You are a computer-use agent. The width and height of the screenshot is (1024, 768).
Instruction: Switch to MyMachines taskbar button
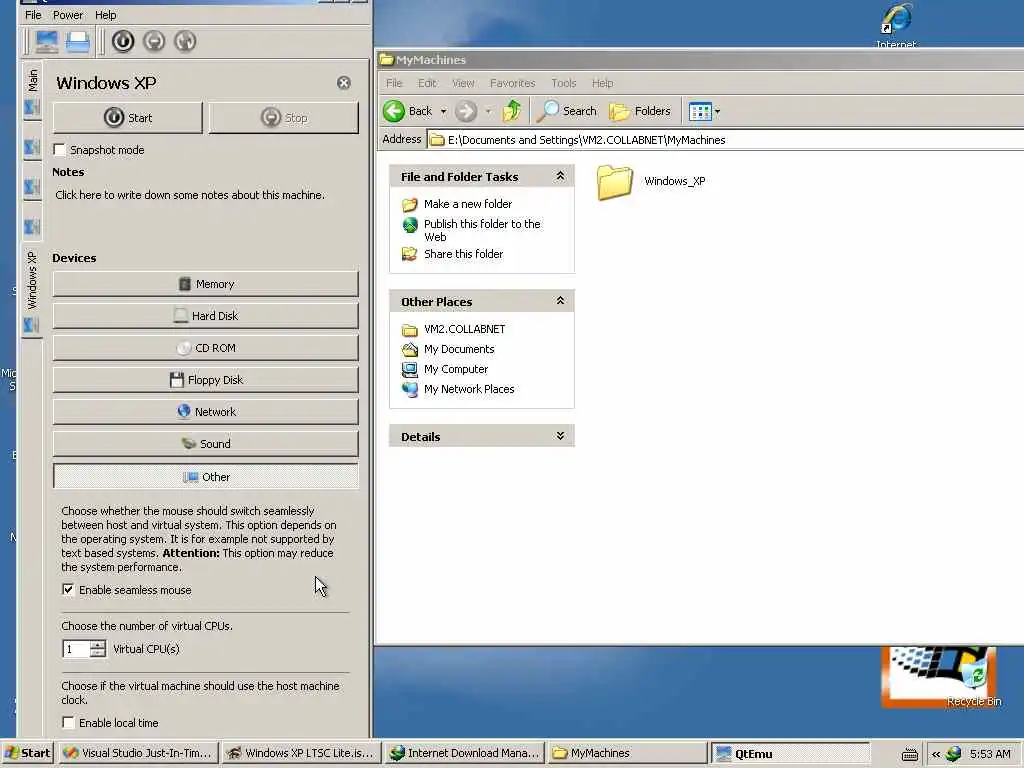pyautogui.click(x=627, y=753)
